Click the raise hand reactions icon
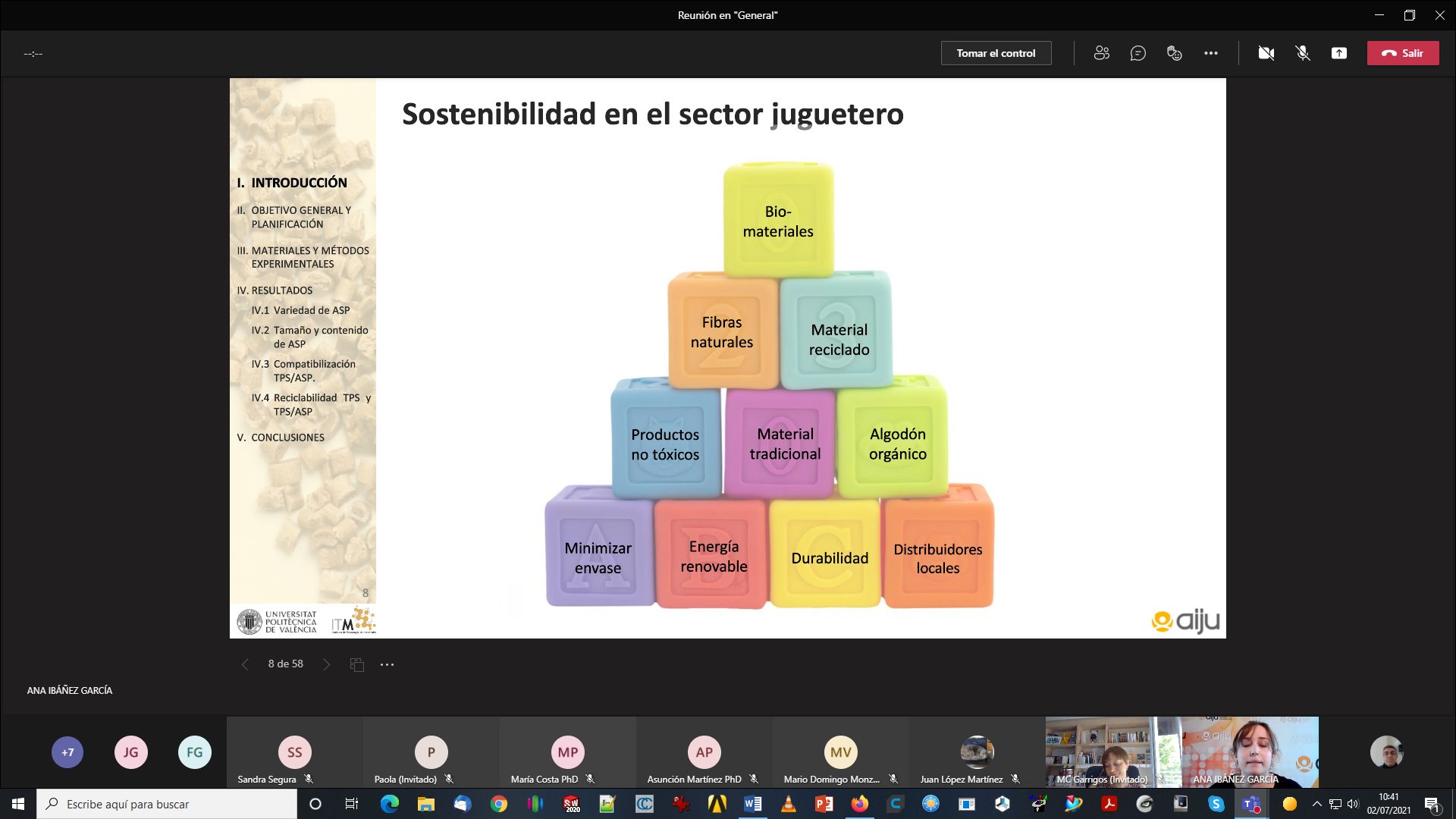The image size is (1456, 819). click(1174, 53)
